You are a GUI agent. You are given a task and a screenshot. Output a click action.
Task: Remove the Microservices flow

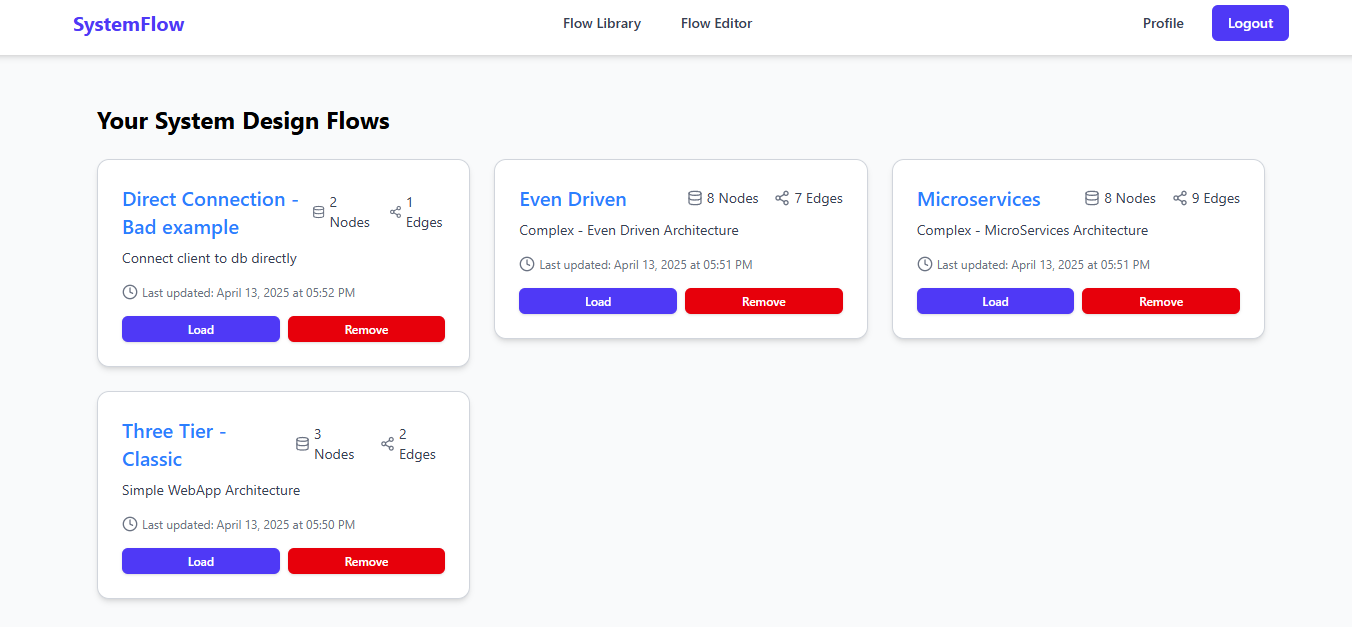tap(1160, 301)
